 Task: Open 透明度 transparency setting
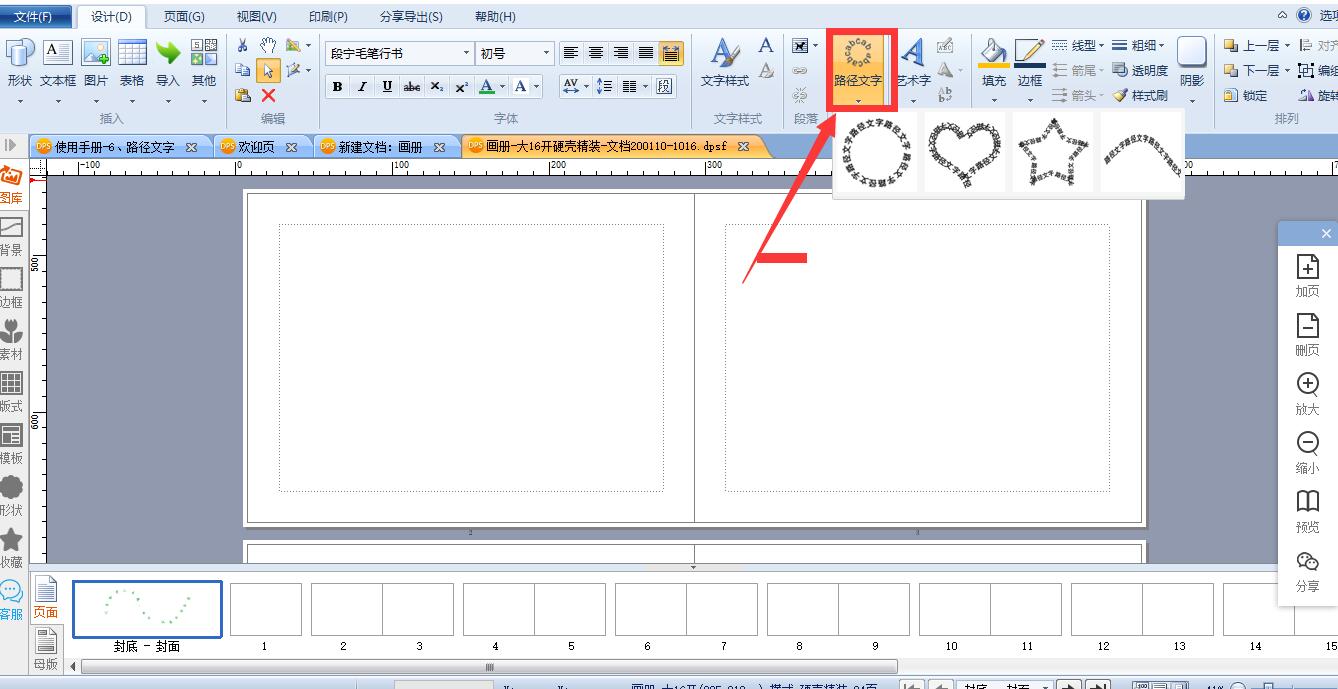click(1141, 71)
